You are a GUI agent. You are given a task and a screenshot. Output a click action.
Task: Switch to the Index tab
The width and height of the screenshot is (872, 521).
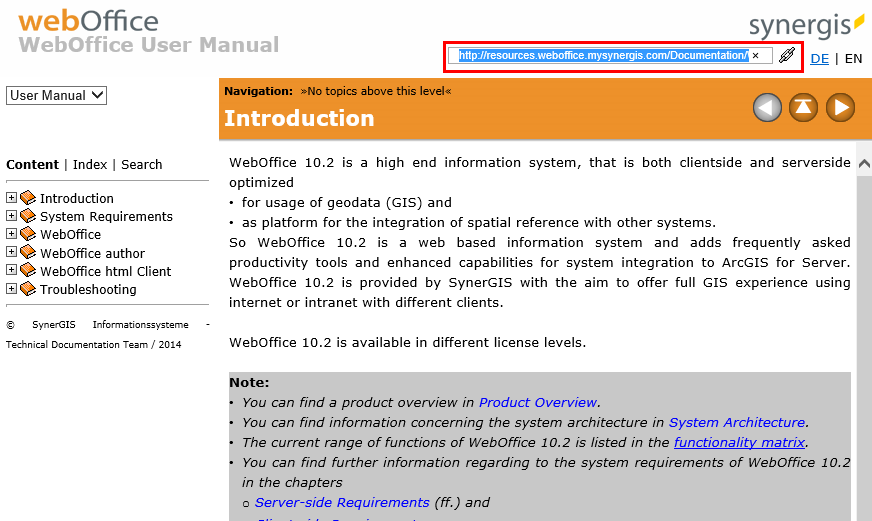click(90, 165)
